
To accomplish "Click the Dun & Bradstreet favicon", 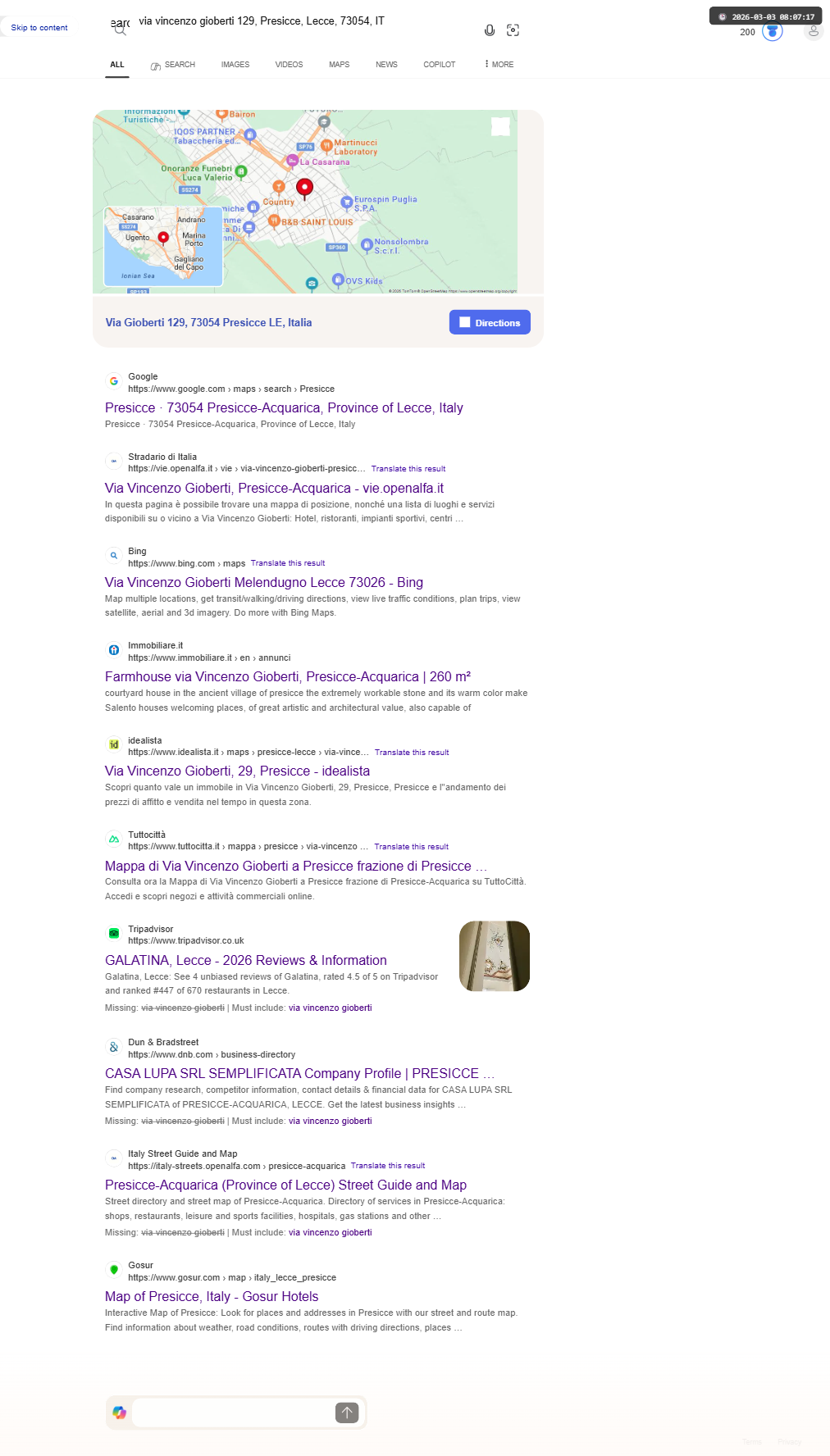I will (114, 1047).
